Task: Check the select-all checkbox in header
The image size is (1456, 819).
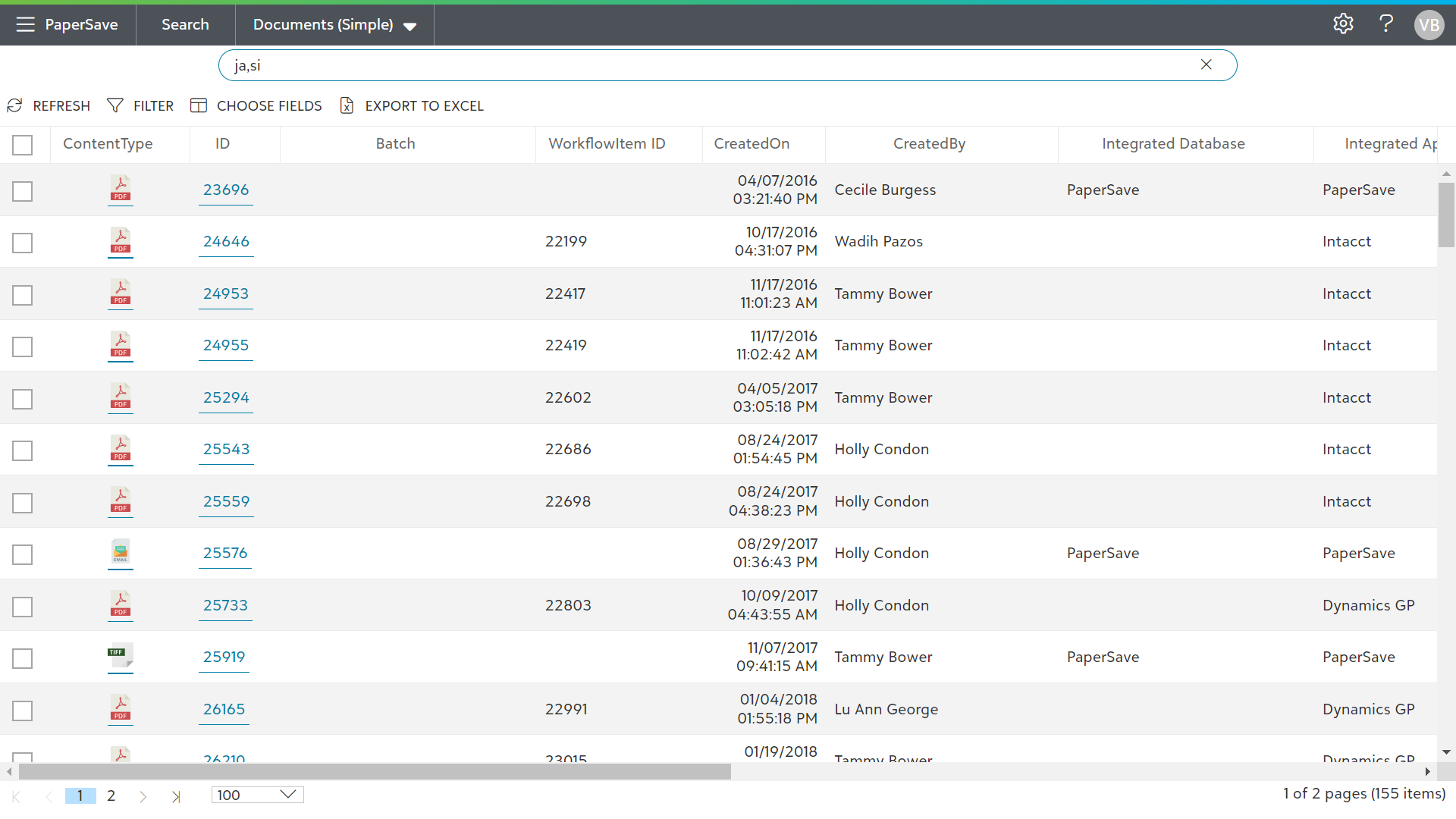Action: (x=23, y=144)
